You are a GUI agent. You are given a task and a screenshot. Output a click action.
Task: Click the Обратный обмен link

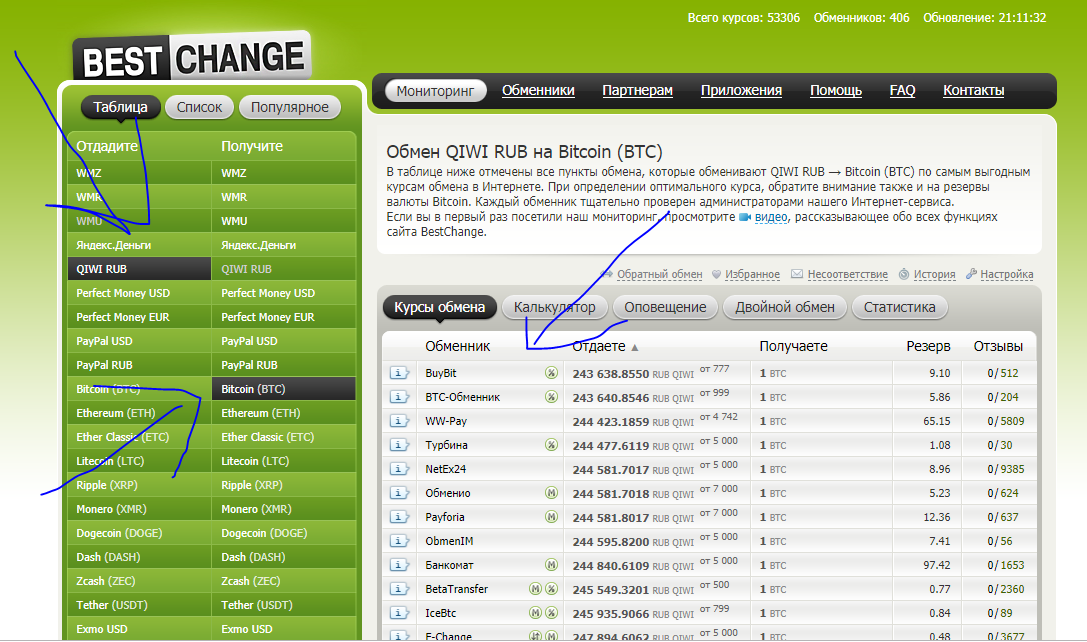[659, 275]
